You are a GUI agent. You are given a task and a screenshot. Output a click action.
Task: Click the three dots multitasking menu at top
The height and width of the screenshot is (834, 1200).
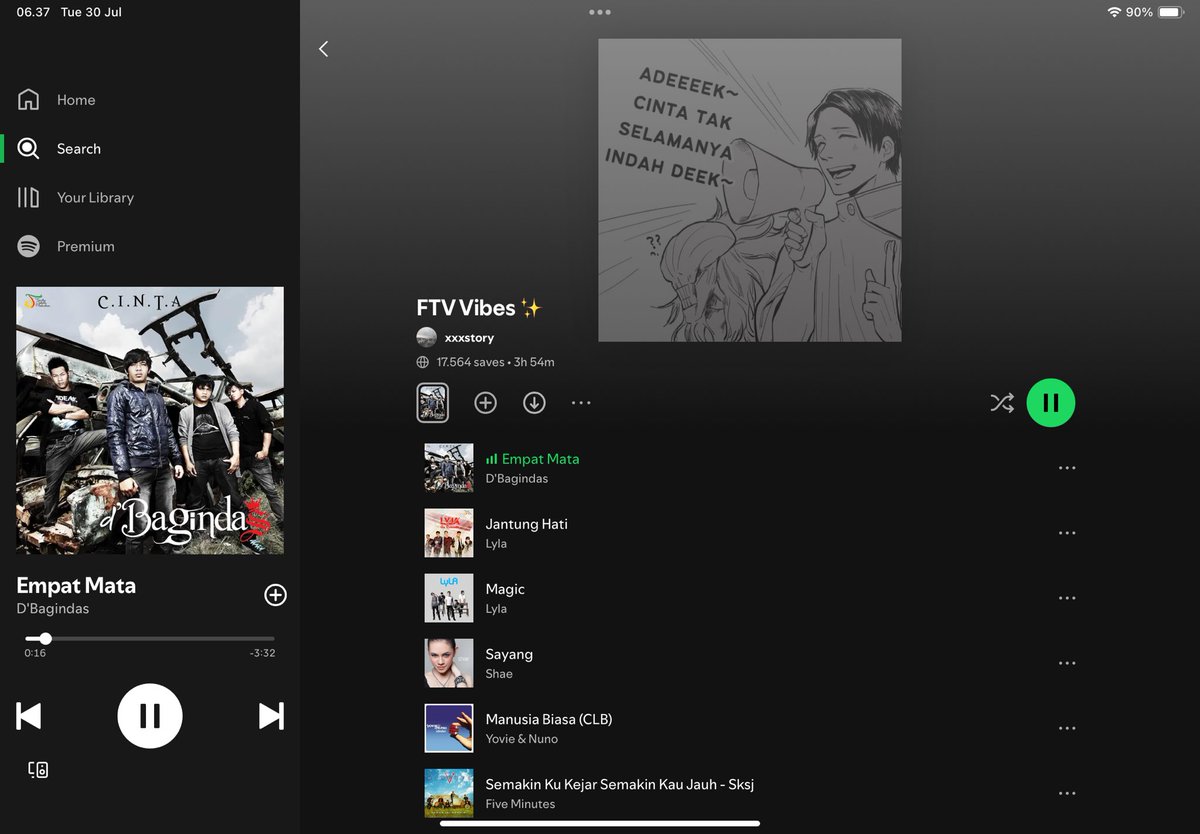pos(600,12)
